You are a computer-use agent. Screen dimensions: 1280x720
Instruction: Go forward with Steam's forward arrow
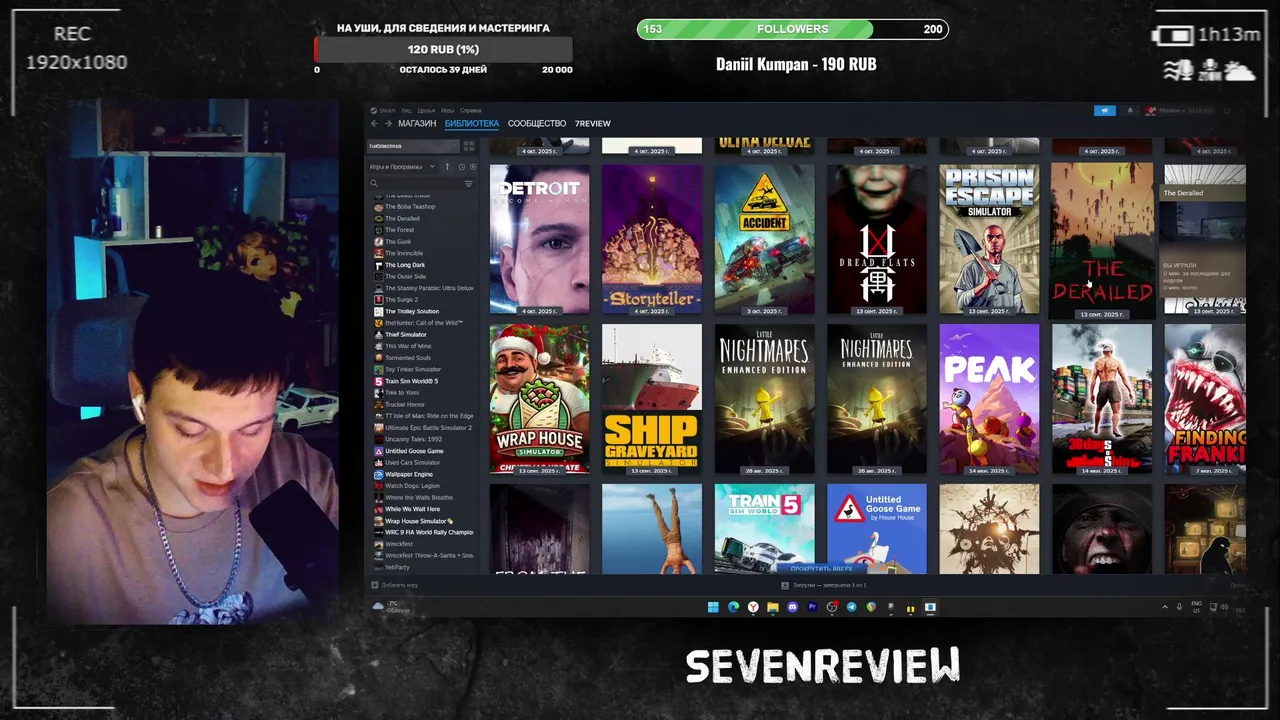click(x=388, y=124)
